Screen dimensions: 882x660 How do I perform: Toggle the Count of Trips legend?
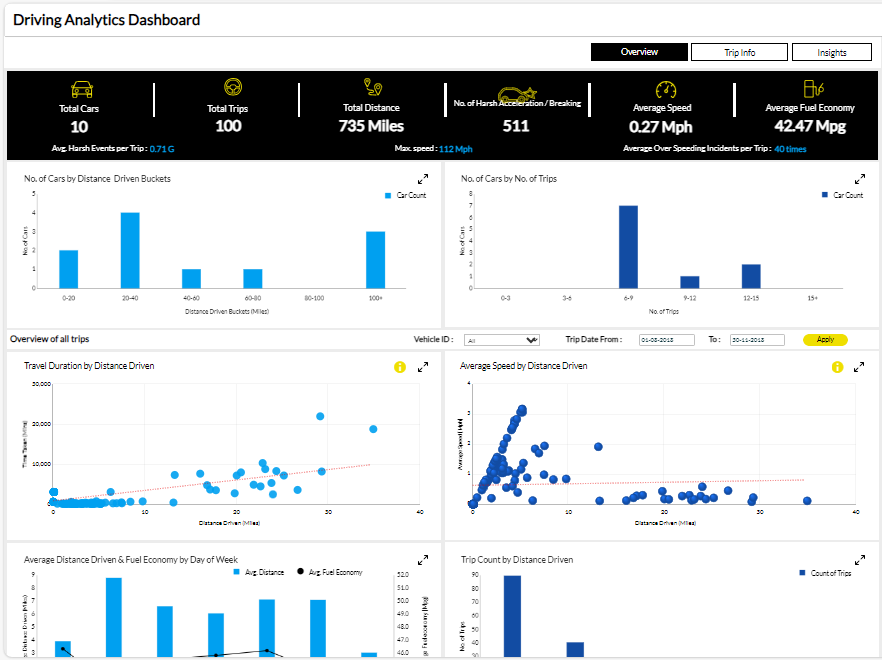[x=825, y=573]
